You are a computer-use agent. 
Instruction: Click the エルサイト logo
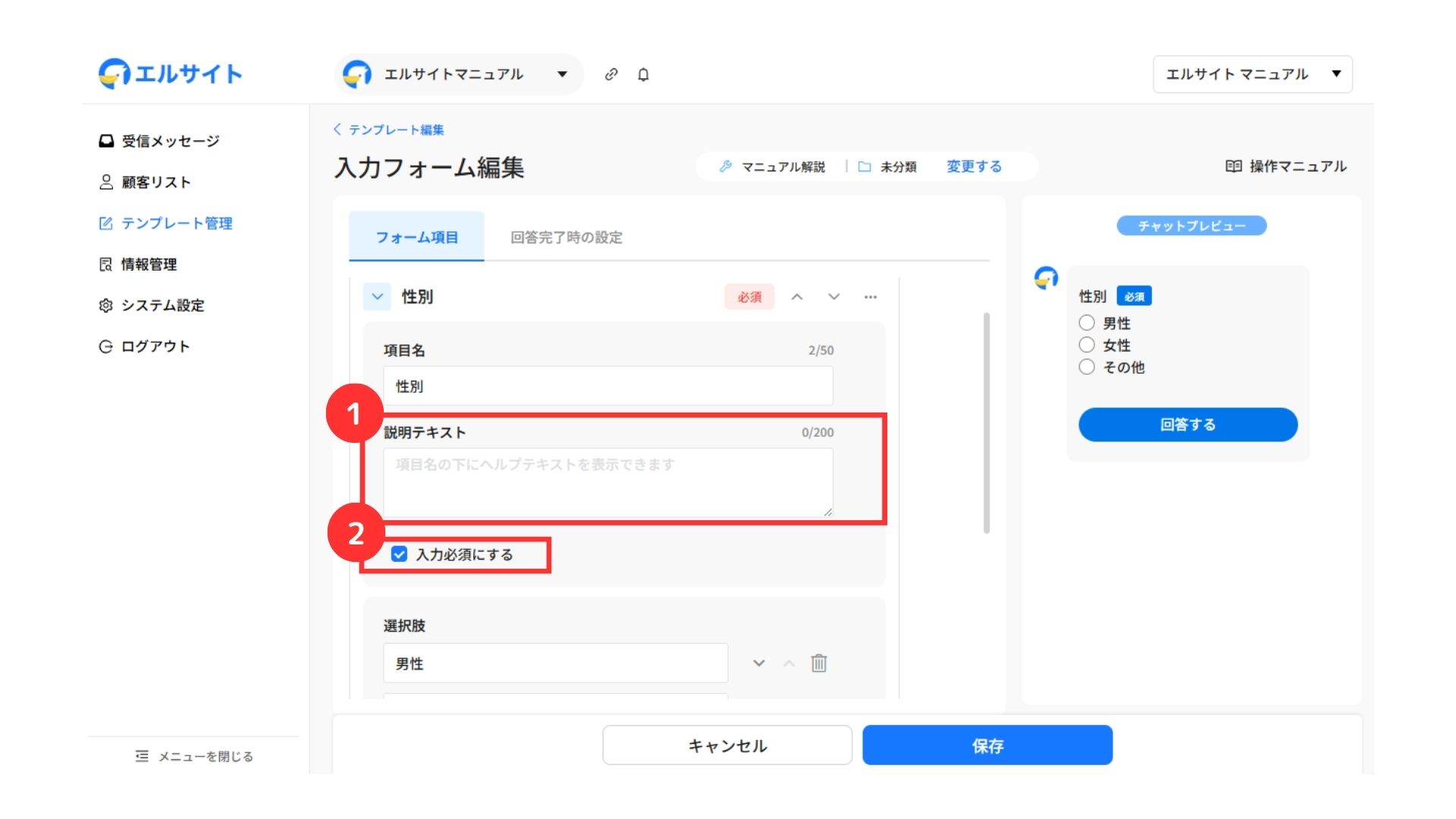pos(171,74)
